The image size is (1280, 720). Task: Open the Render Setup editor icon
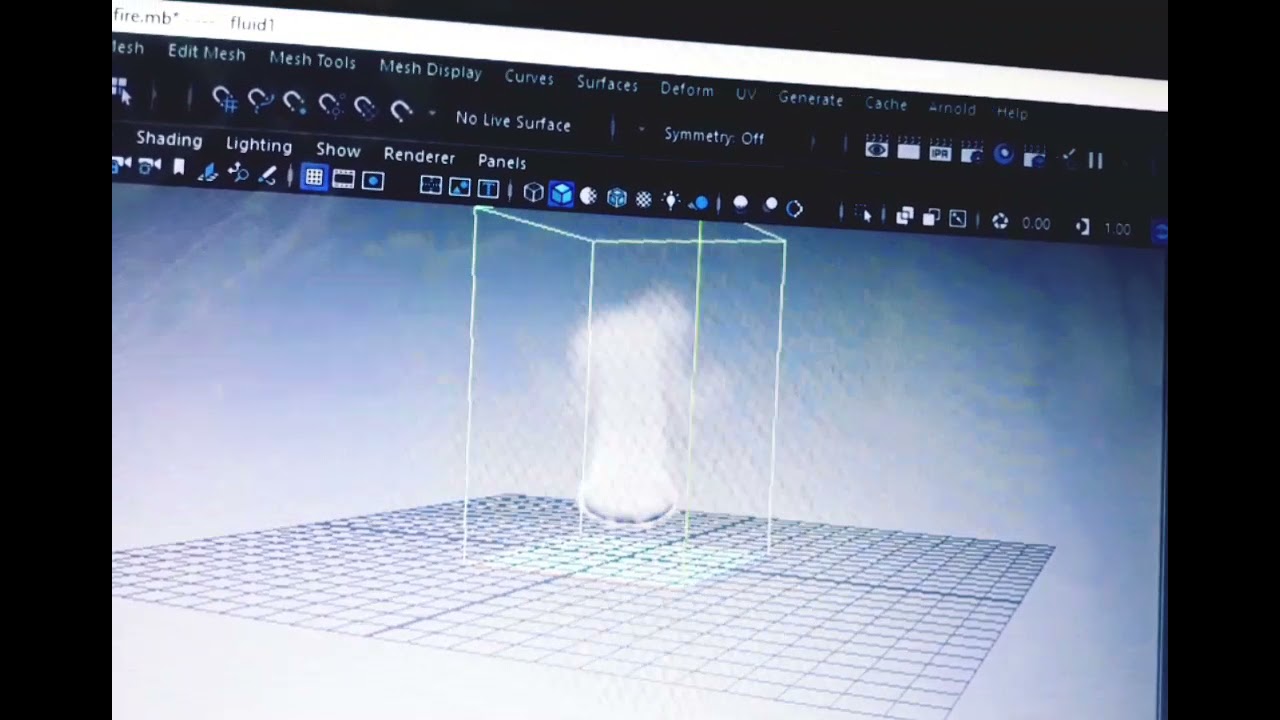[1036, 157]
